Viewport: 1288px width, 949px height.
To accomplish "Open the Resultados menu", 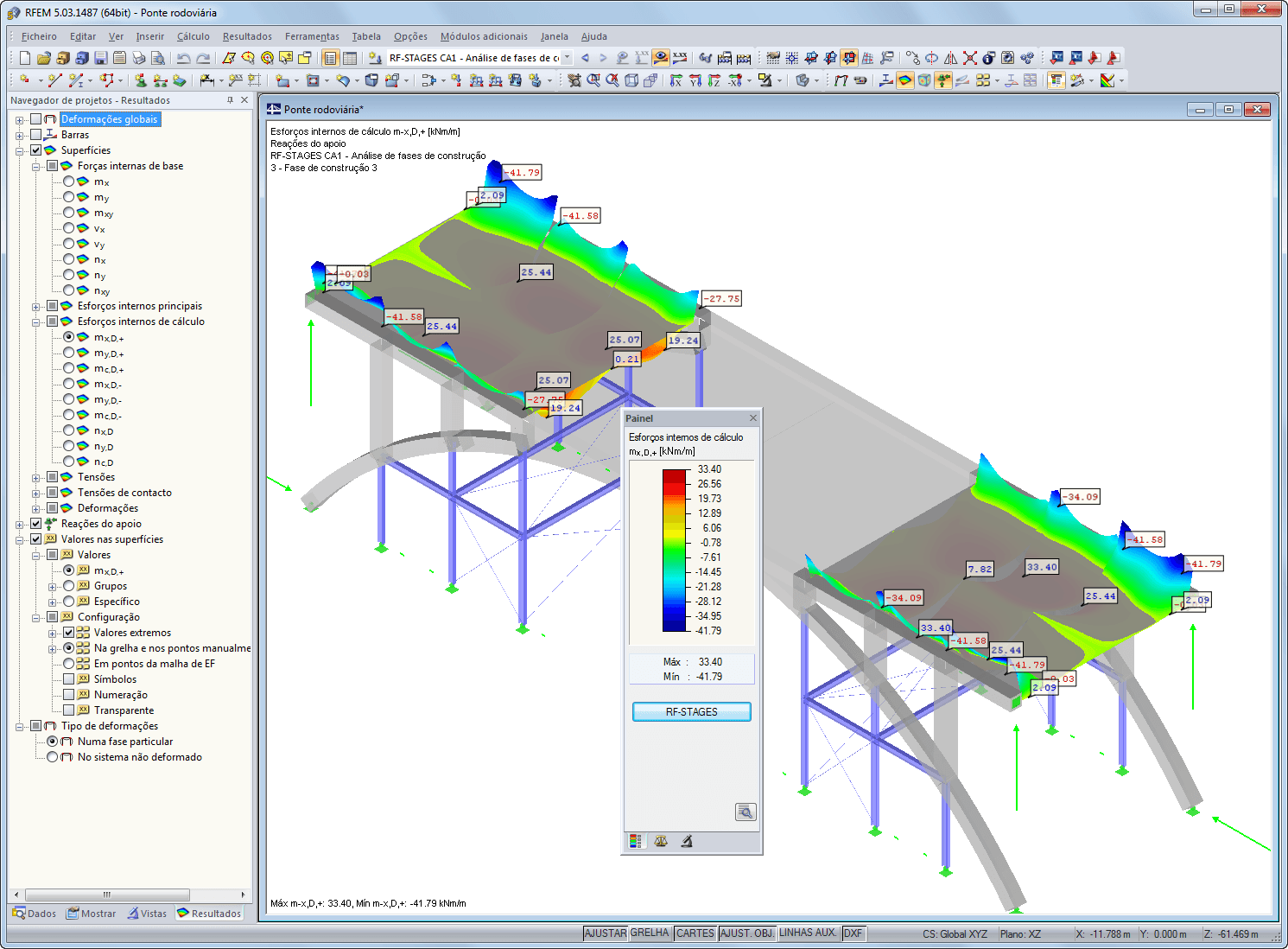I will [x=247, y=36].
